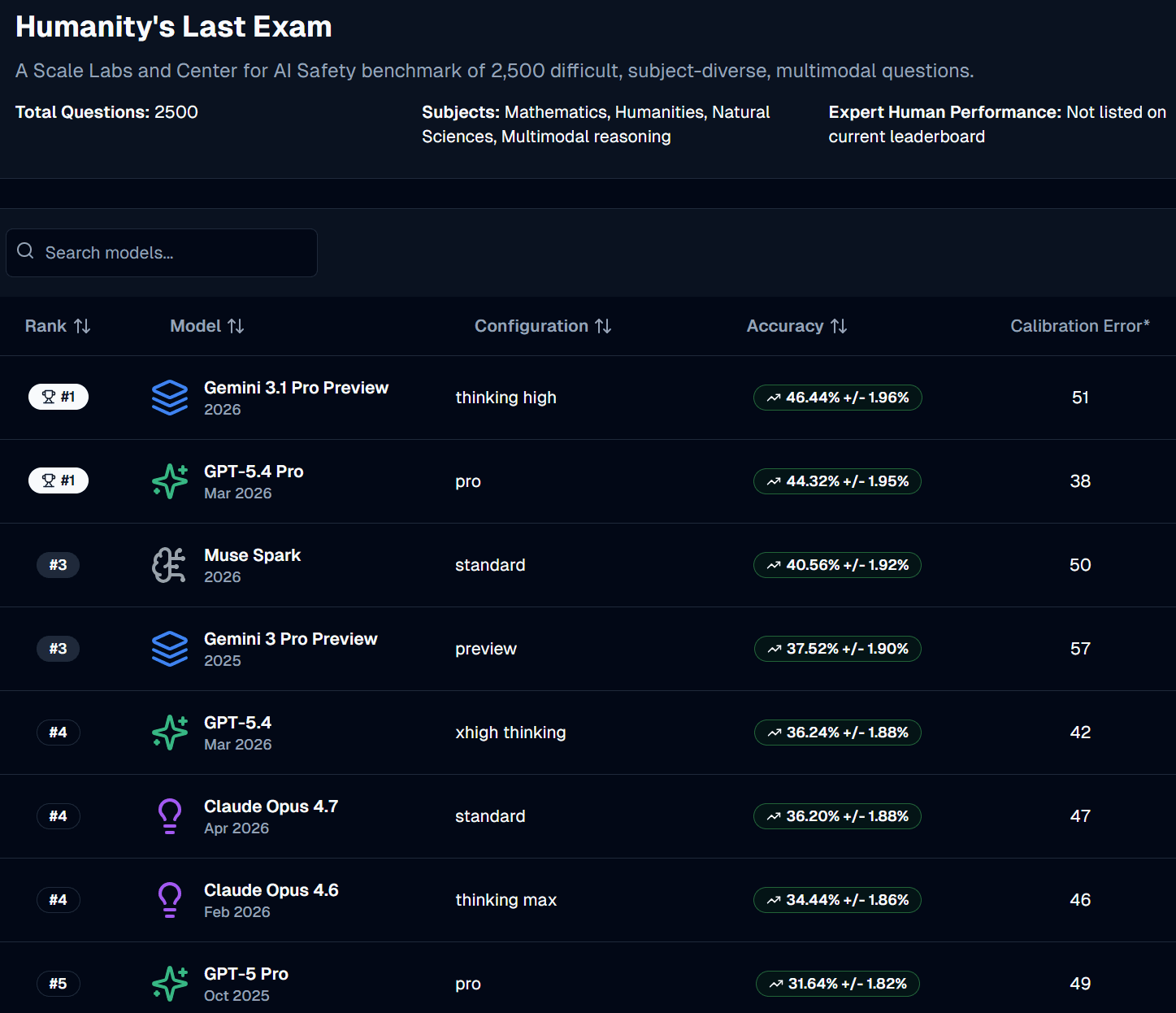Image resolution: width=1176 pixels, height=1013 pixels.
Task: Click the #4 rank badge for Claude Opus 4.6
Action: [58, 900]
